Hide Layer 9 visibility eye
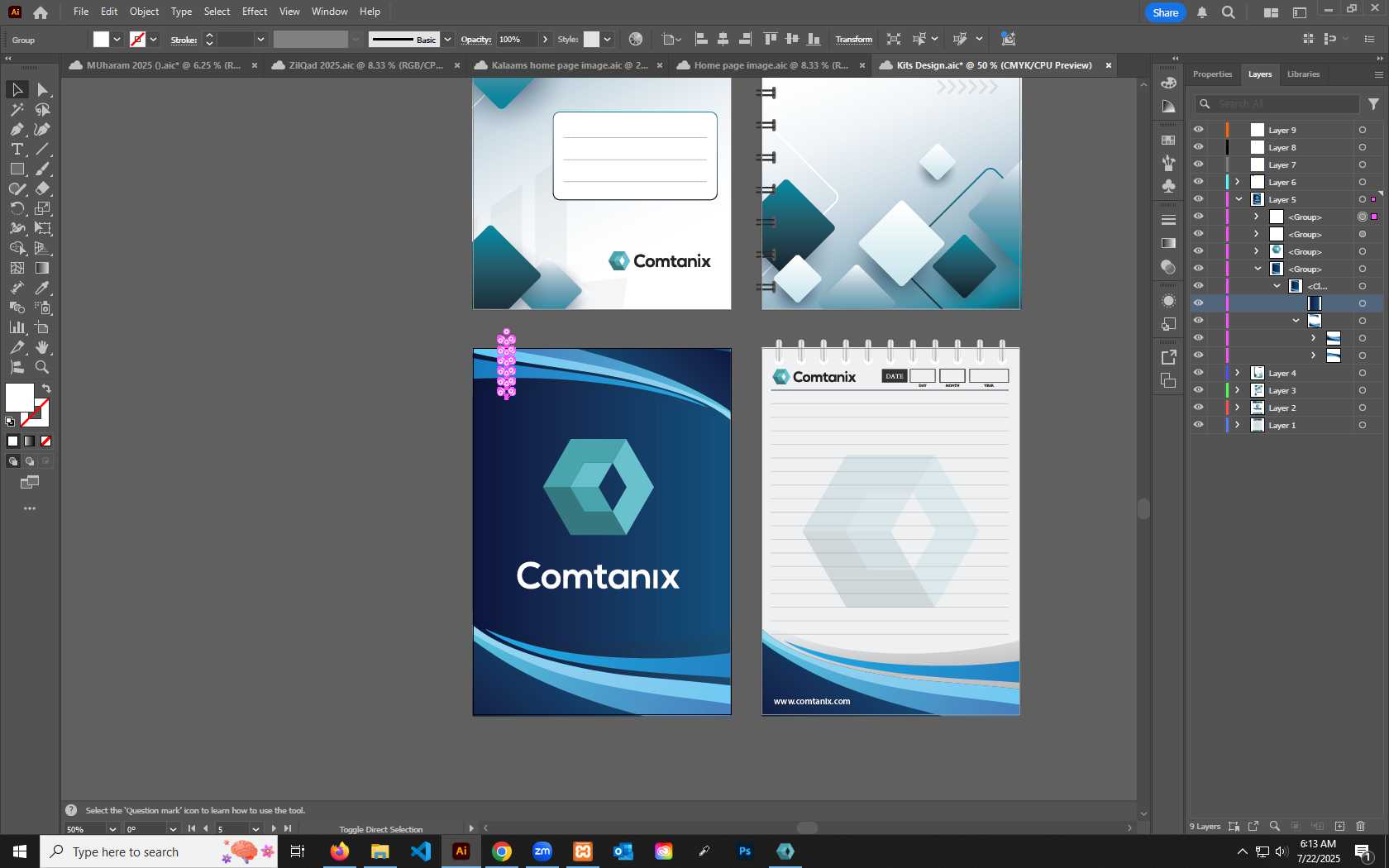Viewport: 1389px width, 868px height. (x=1198, y=130)
